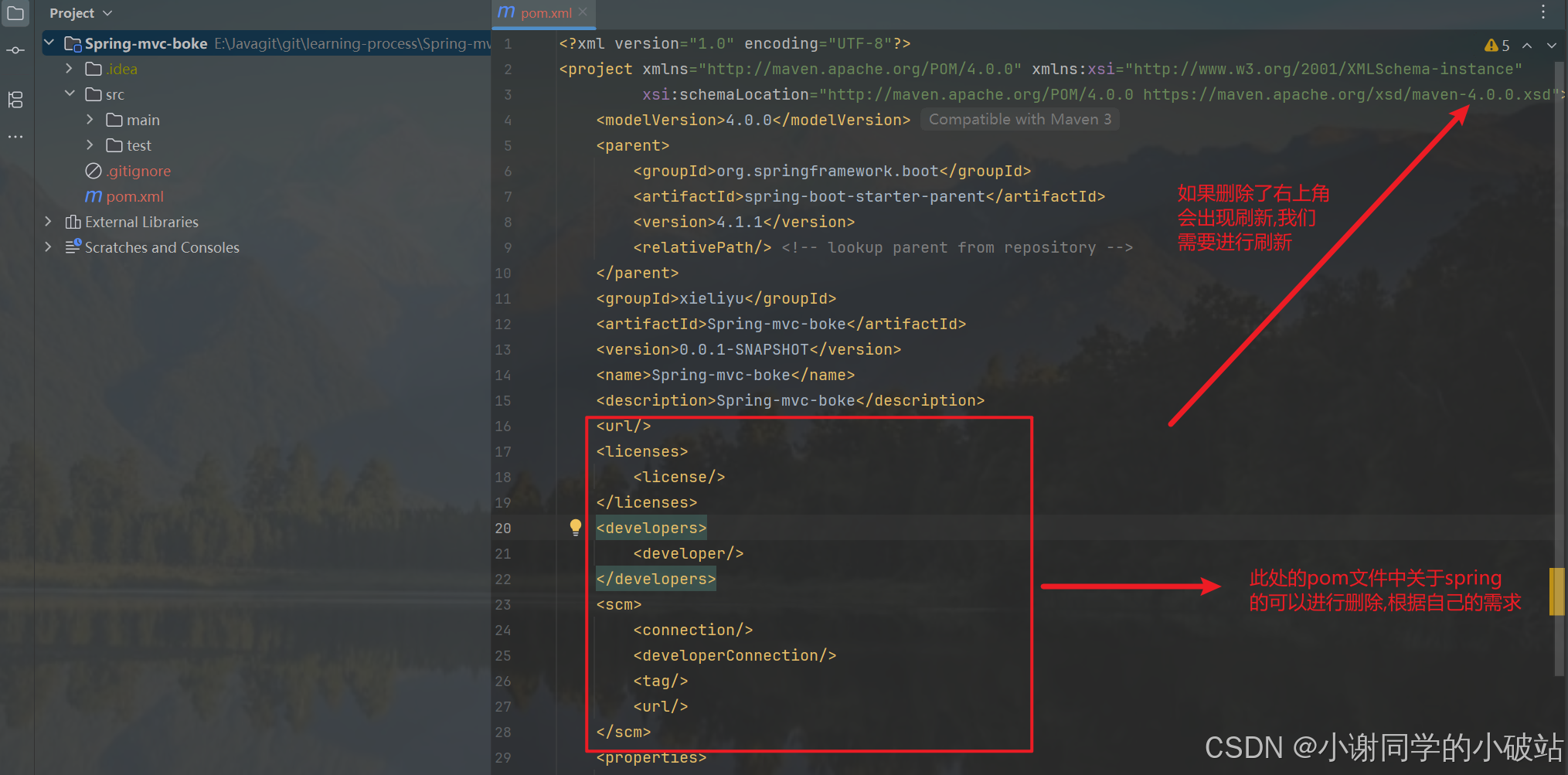Click the <modelVersion> line text
Screen dimensions: 1568x775
pyautogui.click(x=753, y=120)
